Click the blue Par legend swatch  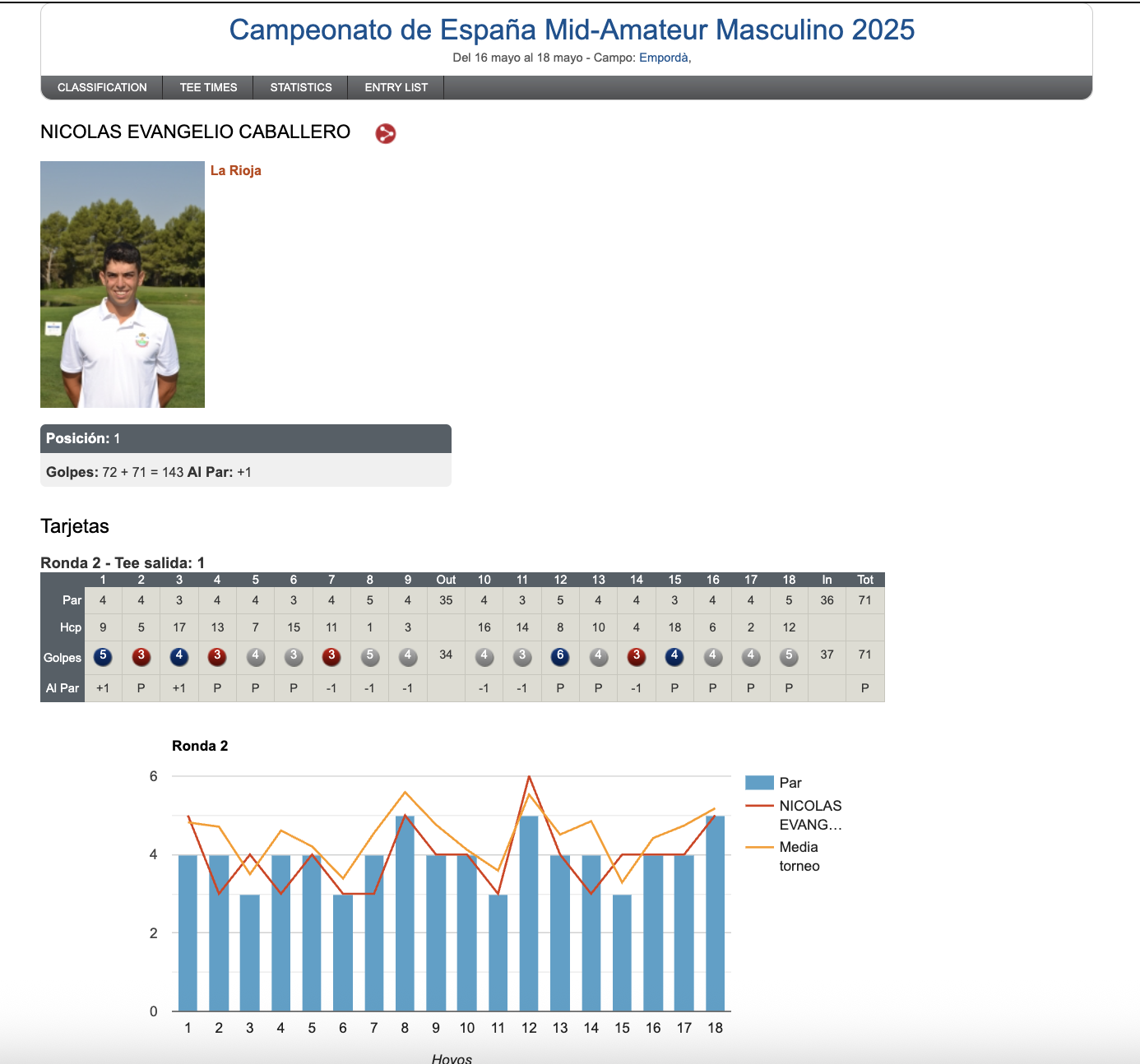759,783
